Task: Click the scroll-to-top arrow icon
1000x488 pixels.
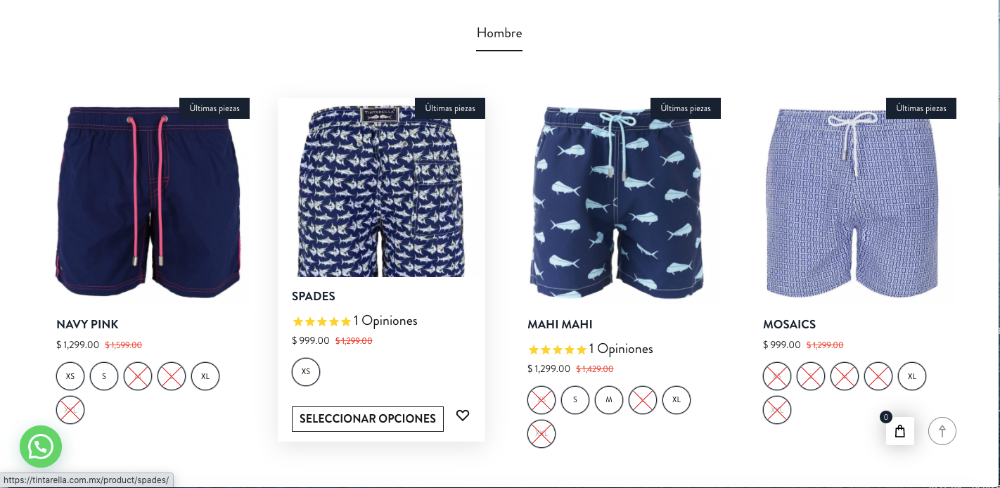Action: 942,431
